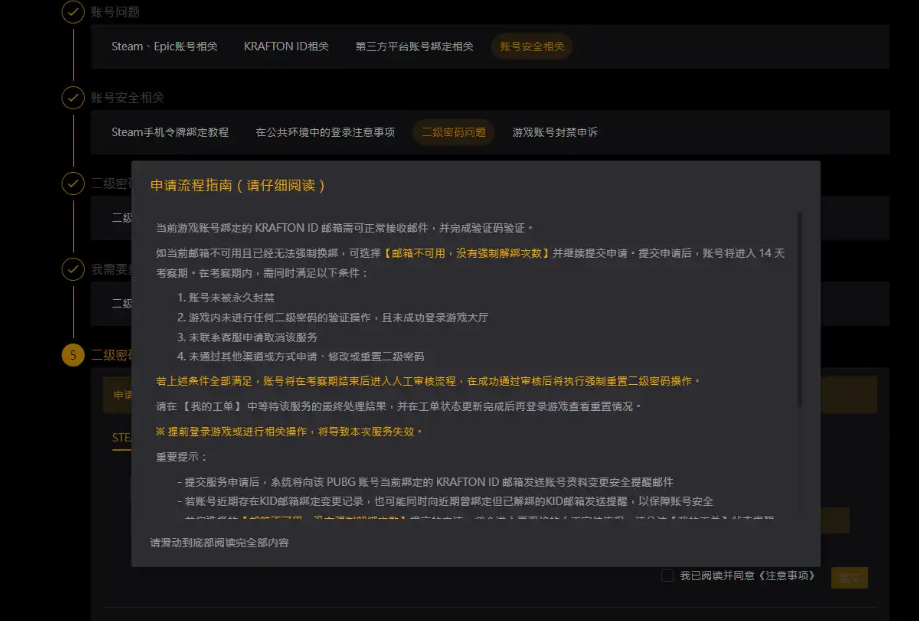Click the checkmark icon beside 账号安全相关 step heading
919x621 pixels.
(73, 98)
